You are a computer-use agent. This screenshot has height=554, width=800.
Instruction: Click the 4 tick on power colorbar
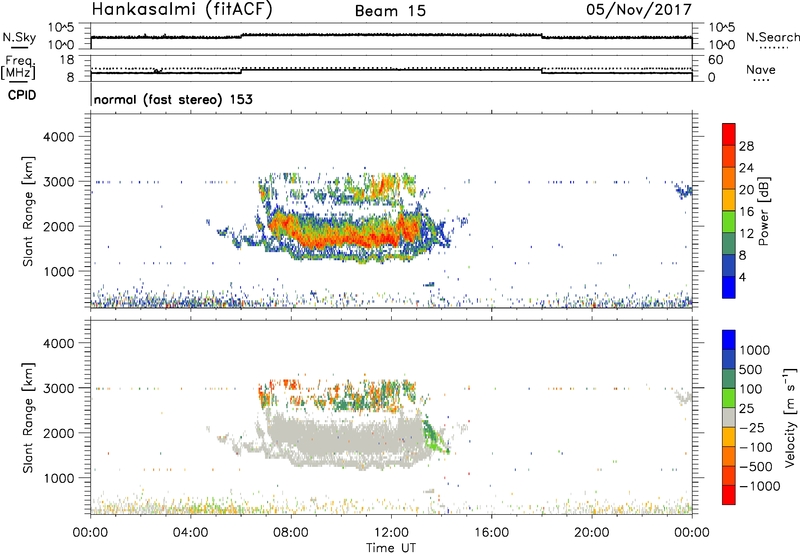742,277
